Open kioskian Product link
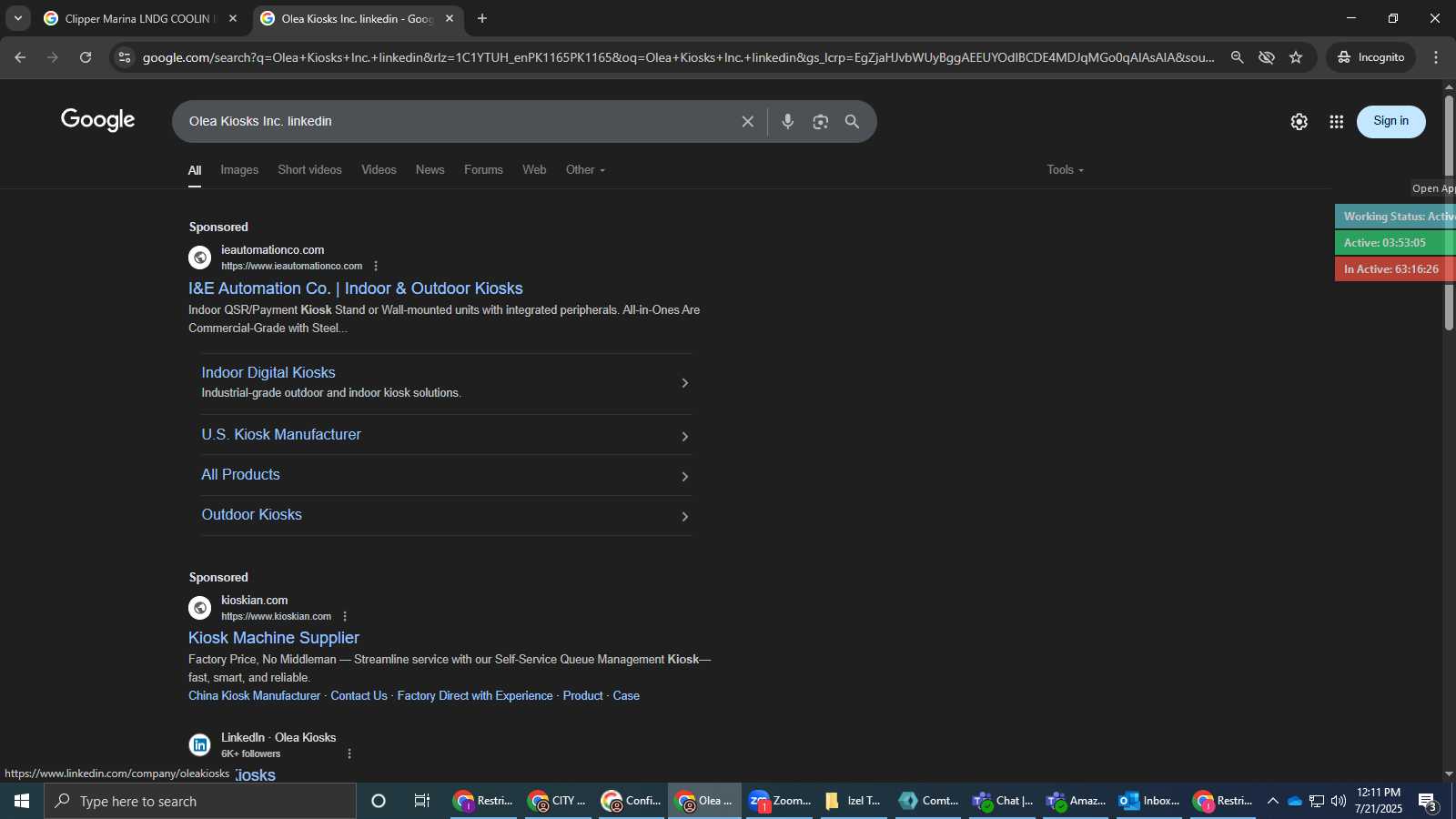Image resolution: width=1456 pixels, height=819 pixels. 582,696
